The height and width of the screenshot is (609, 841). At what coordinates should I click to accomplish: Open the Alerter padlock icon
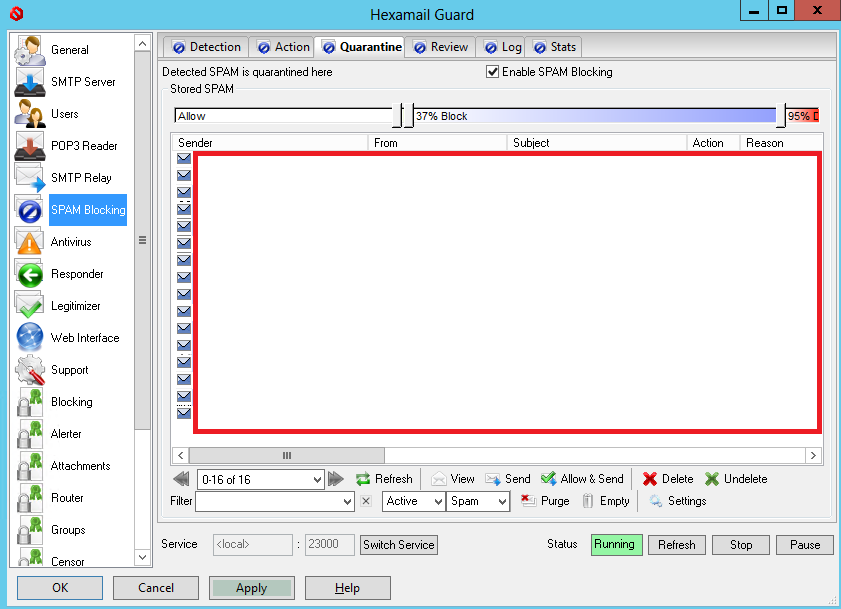(29, 434)
